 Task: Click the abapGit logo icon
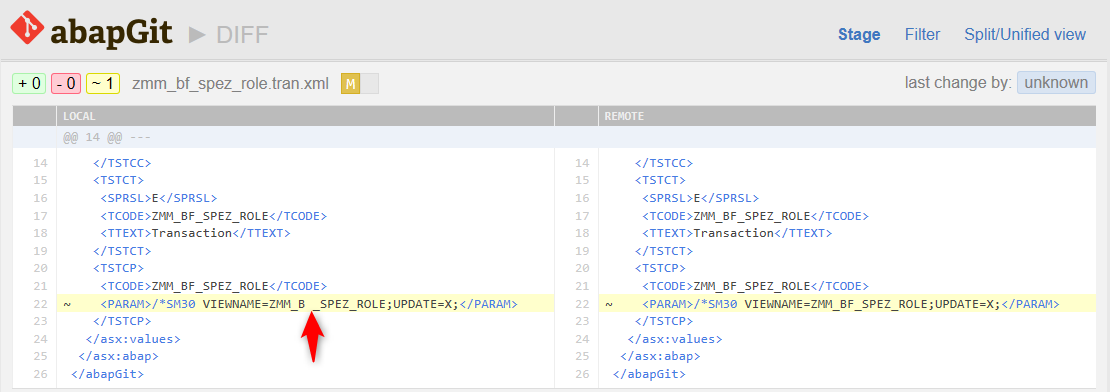(x=27, y=29)
